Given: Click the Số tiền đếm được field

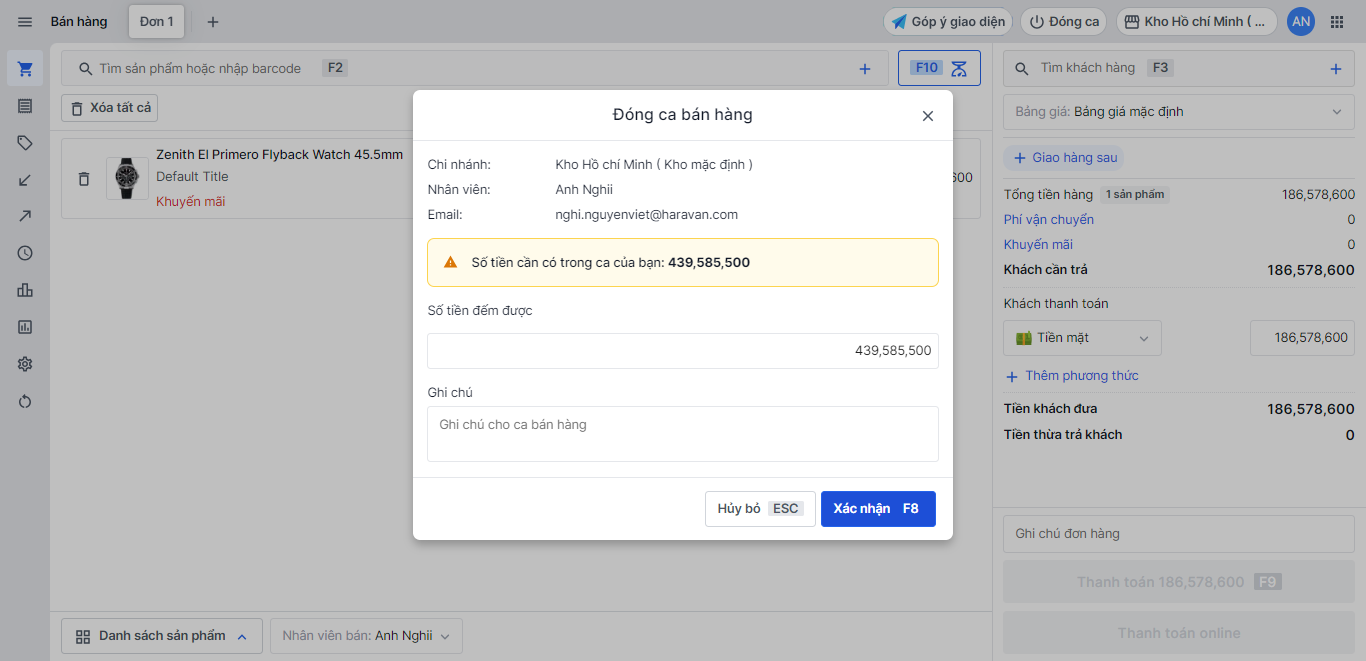Looking at the screenshot, I should [682, 351].
